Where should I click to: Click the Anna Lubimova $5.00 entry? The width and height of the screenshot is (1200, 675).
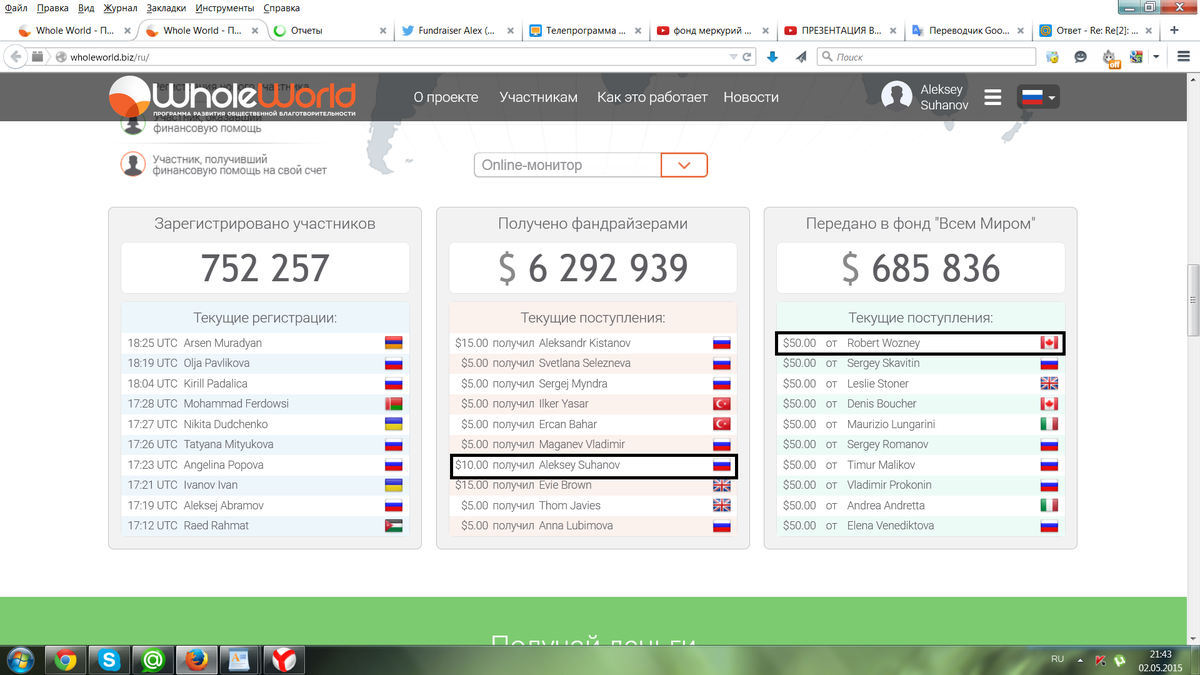[x=593, y=526]
